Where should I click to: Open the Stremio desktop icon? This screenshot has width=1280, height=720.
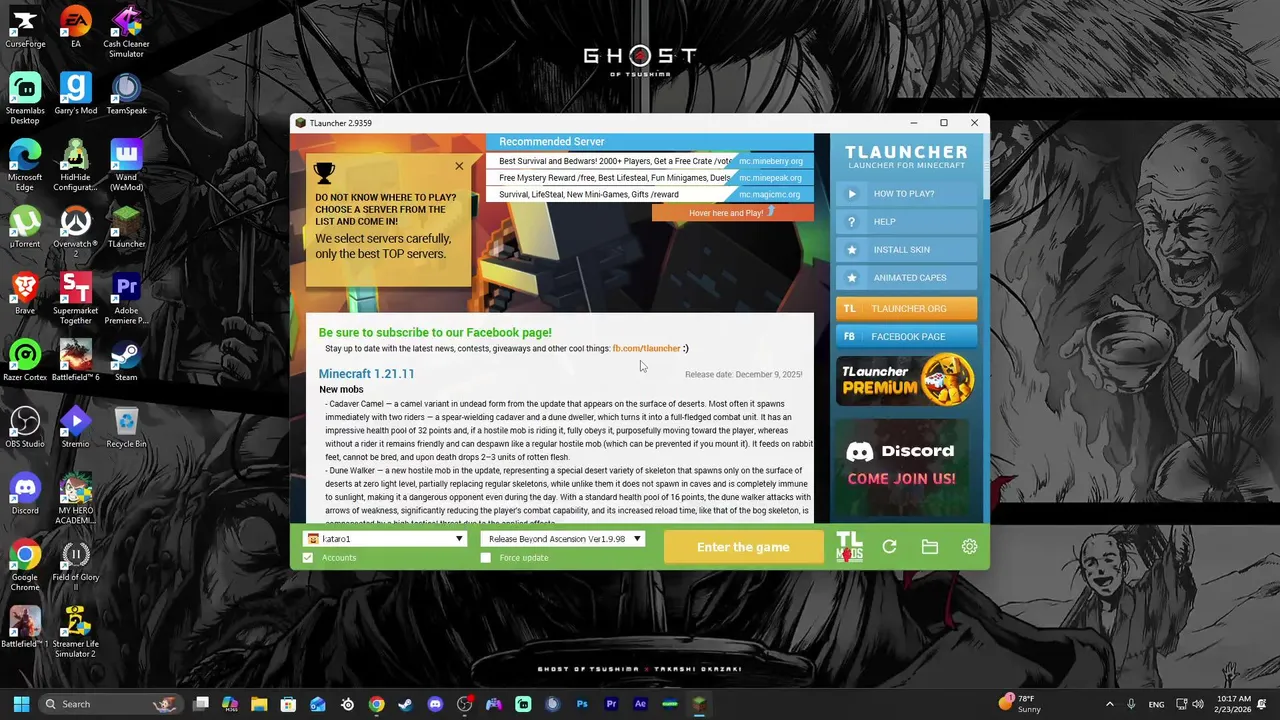(76, 427)
